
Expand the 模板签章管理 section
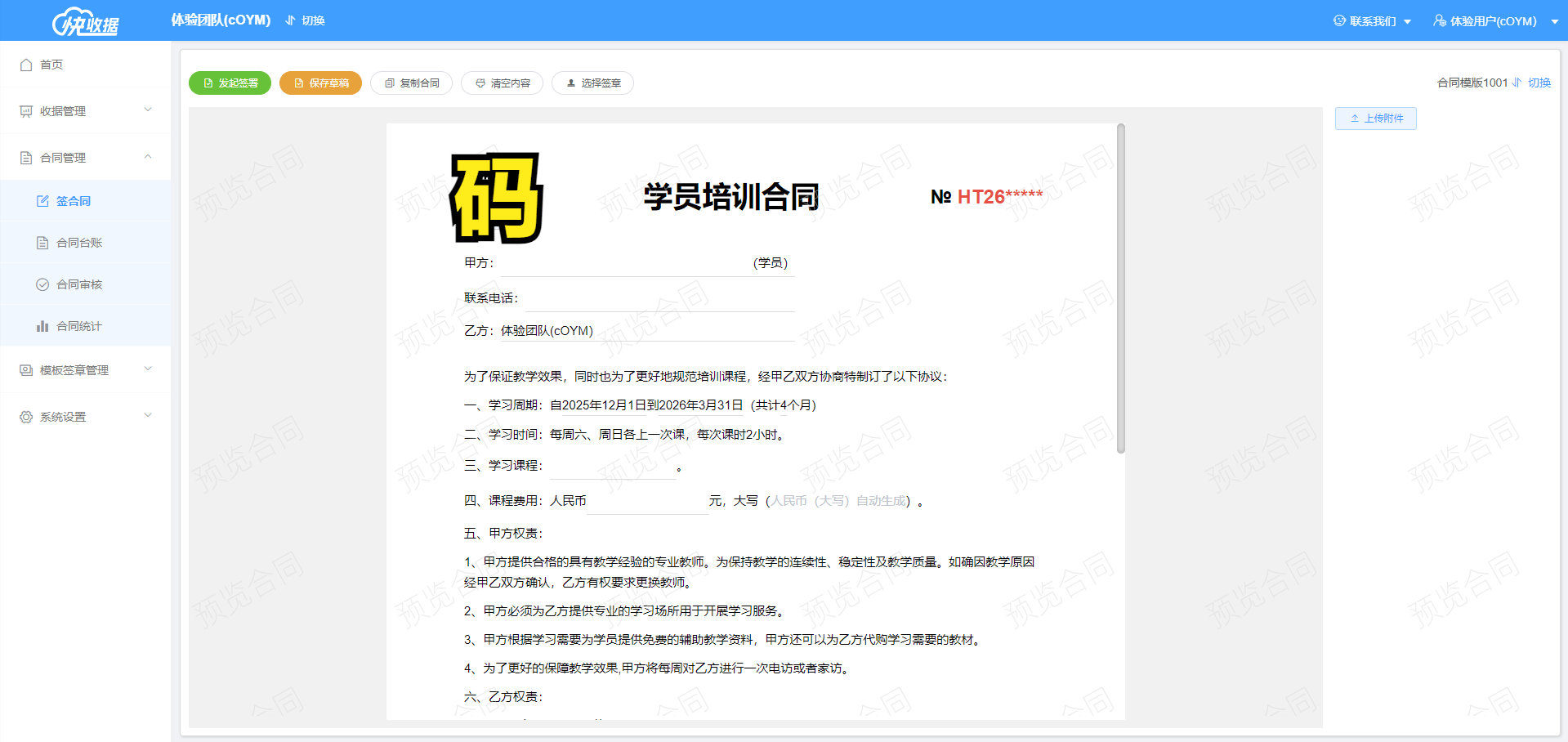tap(85, 370)
